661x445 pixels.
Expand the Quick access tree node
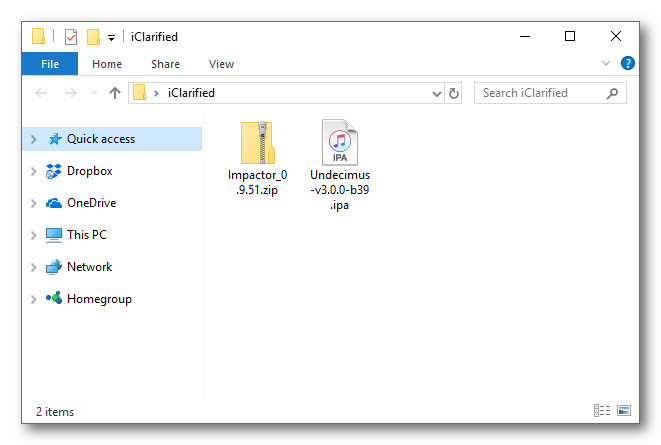(34, 139)
